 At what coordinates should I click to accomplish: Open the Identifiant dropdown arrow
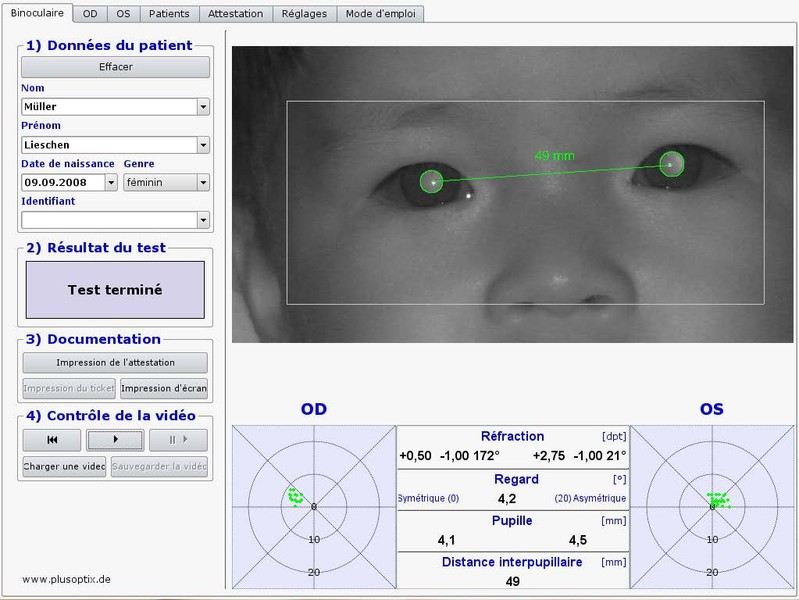(x=203, y=220)
